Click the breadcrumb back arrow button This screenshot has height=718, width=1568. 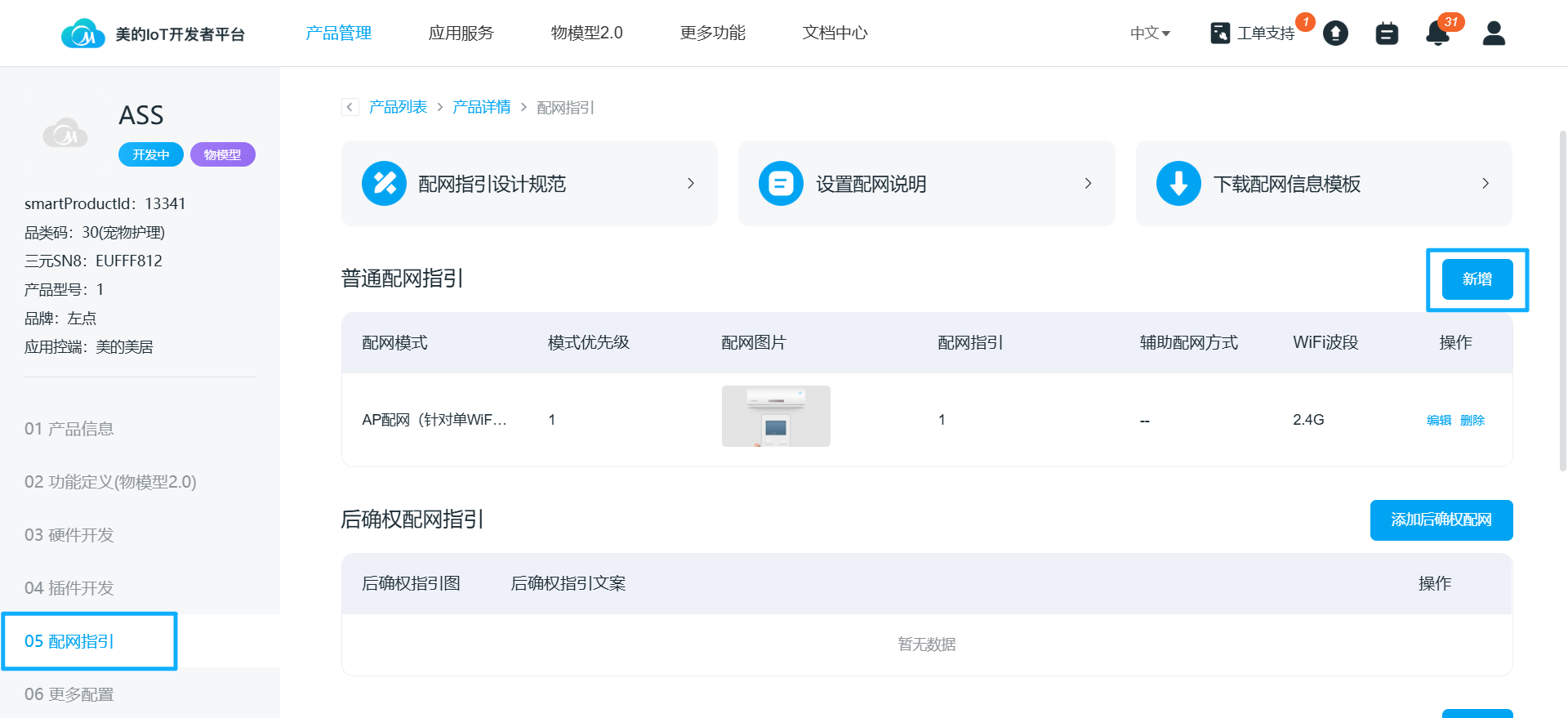[350, 107]
